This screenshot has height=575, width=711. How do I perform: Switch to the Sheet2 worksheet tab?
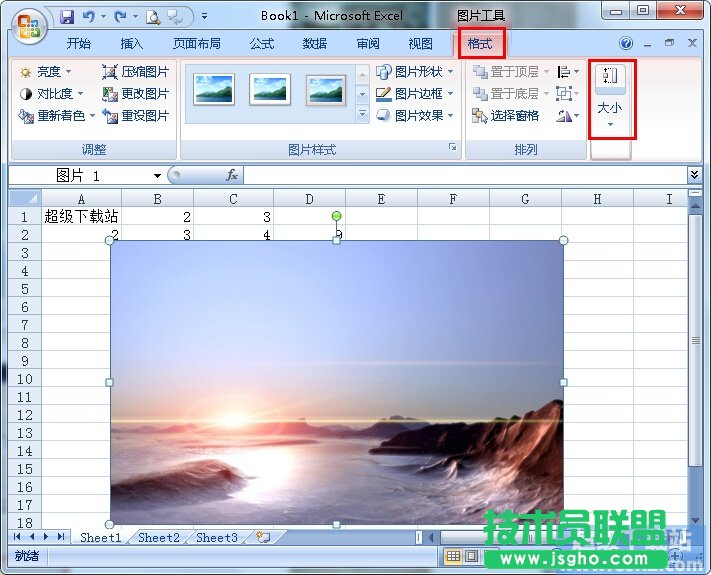(x=158, y=537)
